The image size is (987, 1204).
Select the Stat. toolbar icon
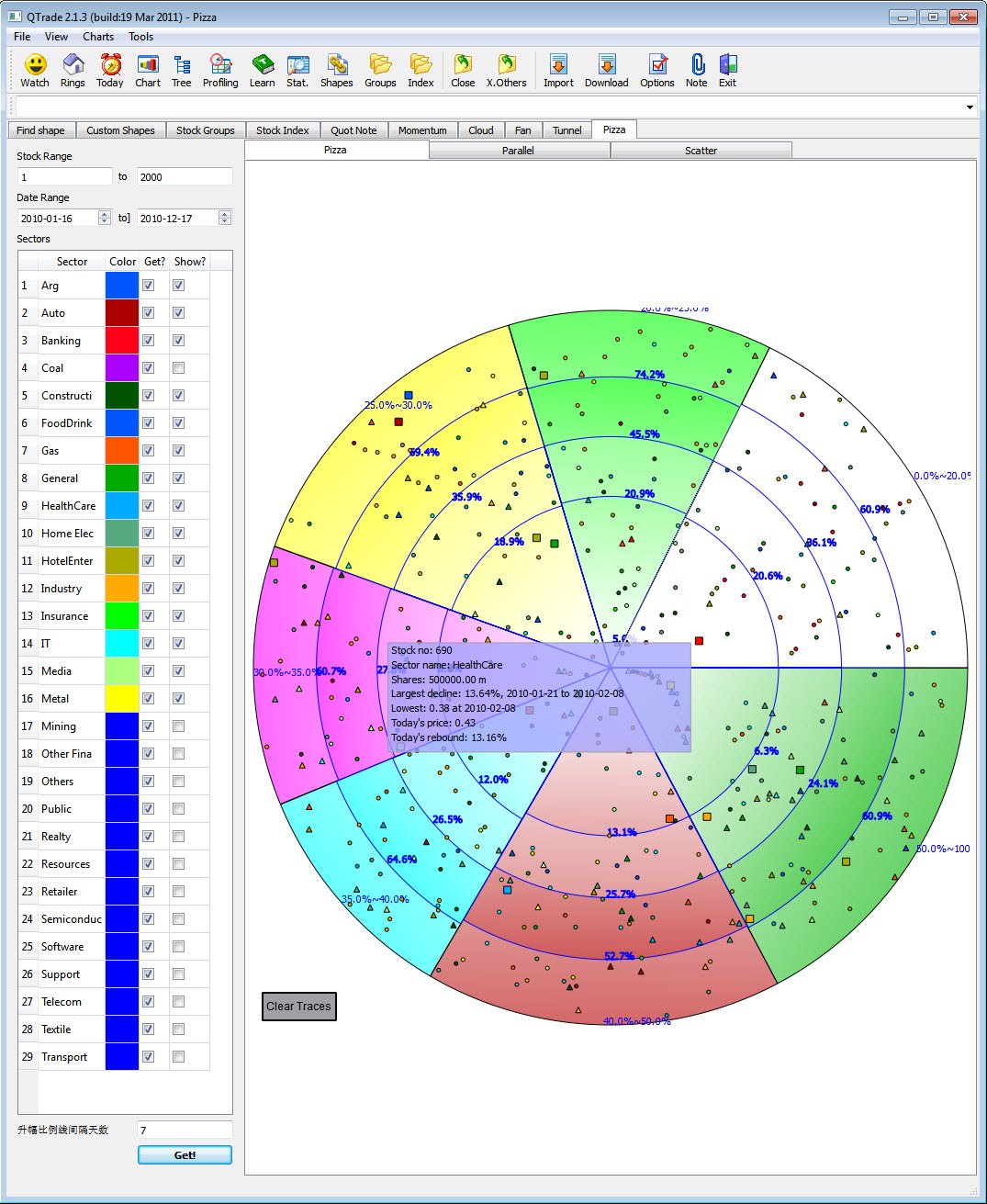(297, 70)
